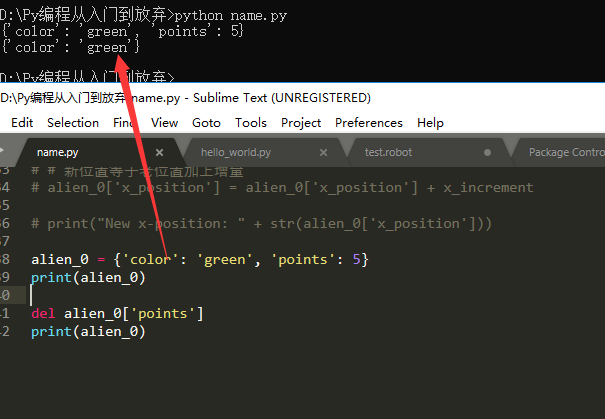Image resolution: width=605 pixels, height=419 pixels.
Task: Click the 'python name.py' command in terminal
Action: (231, 16)
